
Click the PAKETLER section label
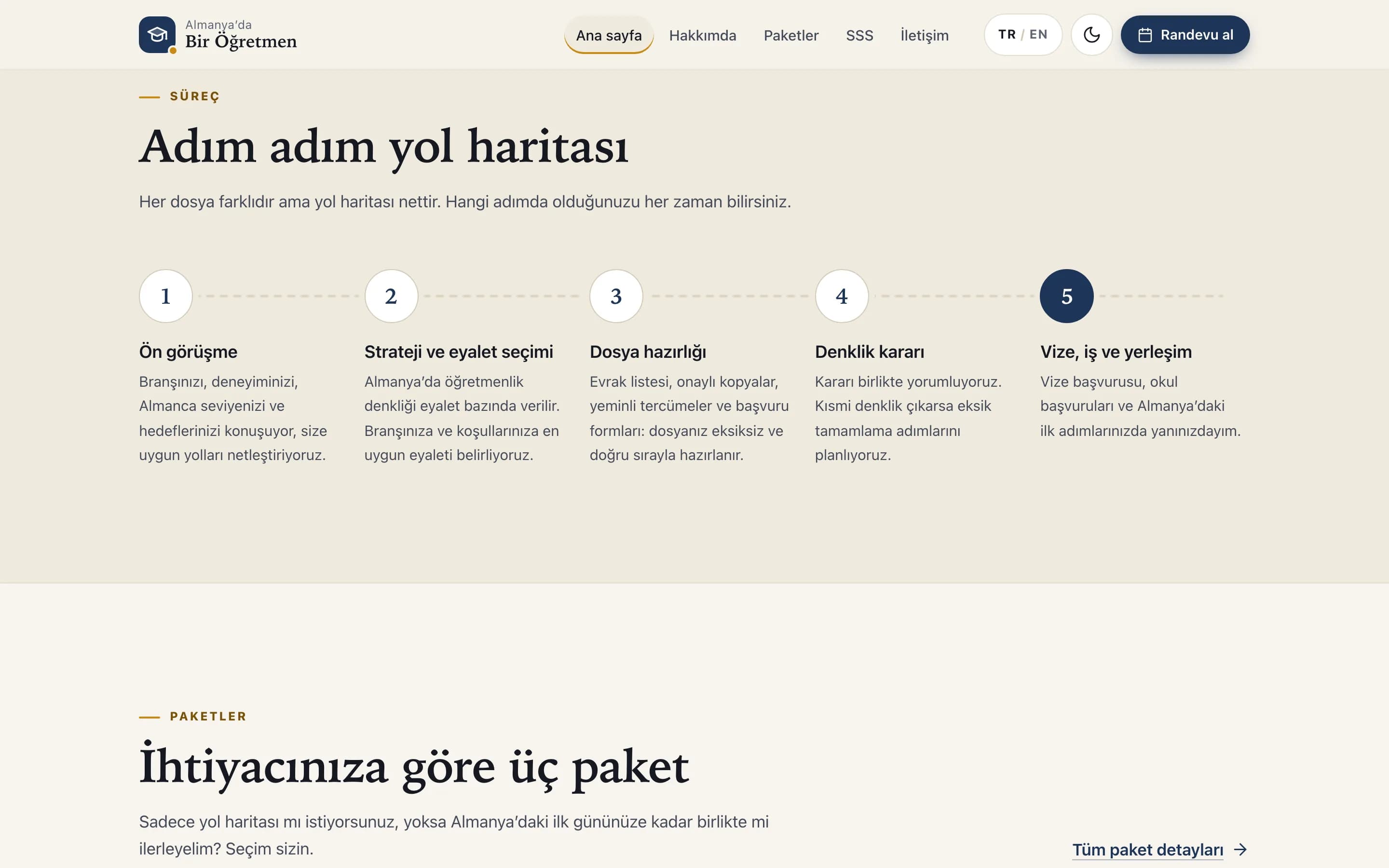208,717
